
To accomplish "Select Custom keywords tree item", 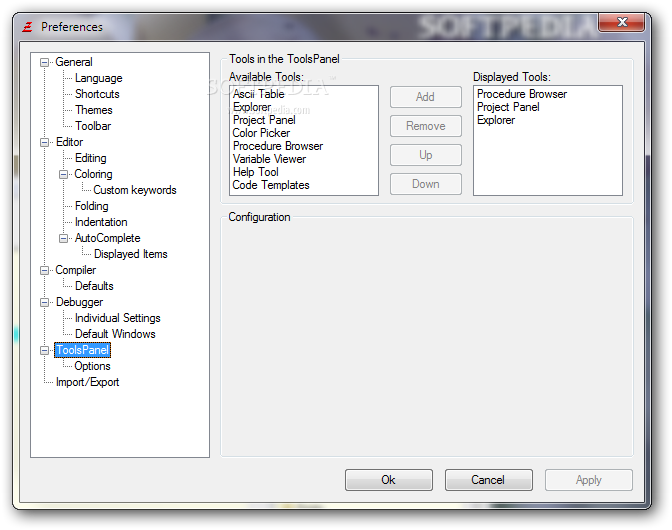I will [135, 190].
